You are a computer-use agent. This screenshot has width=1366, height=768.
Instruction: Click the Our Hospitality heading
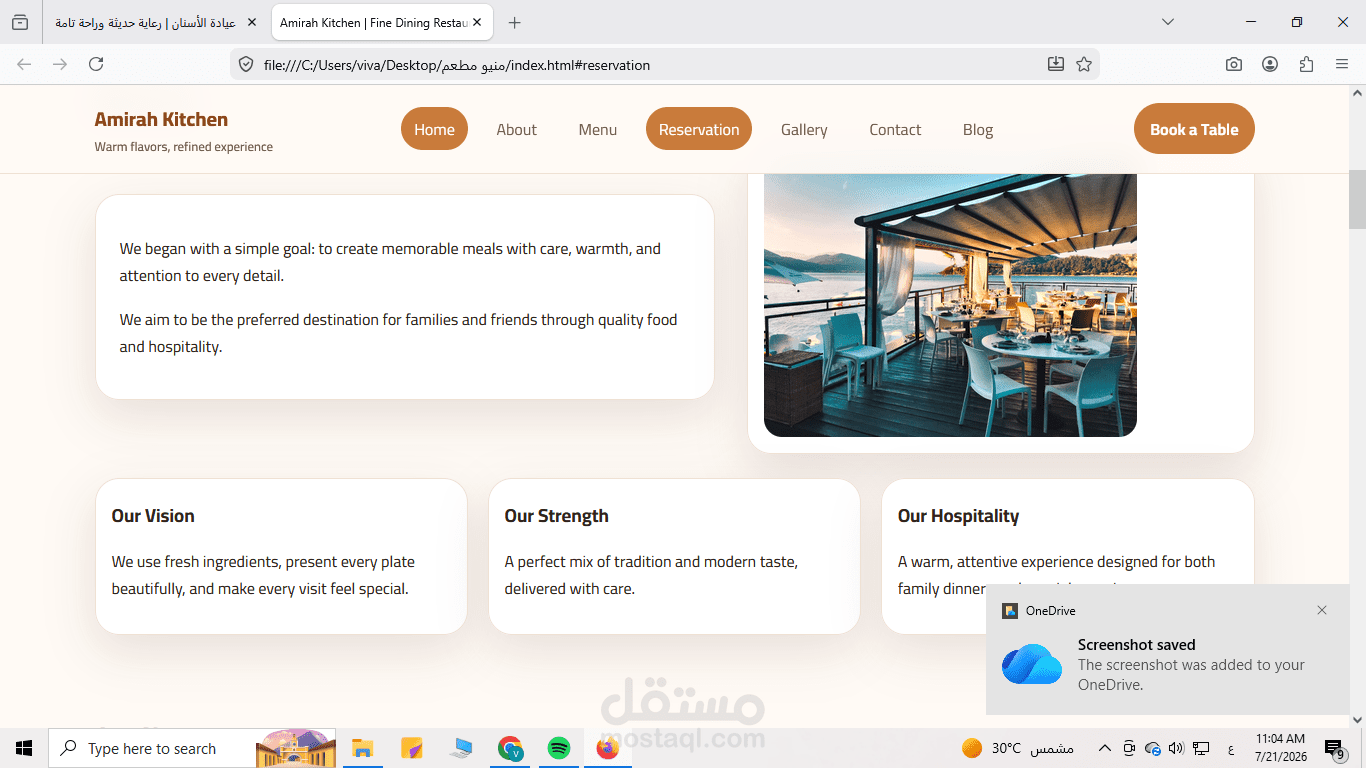point(958,516)
